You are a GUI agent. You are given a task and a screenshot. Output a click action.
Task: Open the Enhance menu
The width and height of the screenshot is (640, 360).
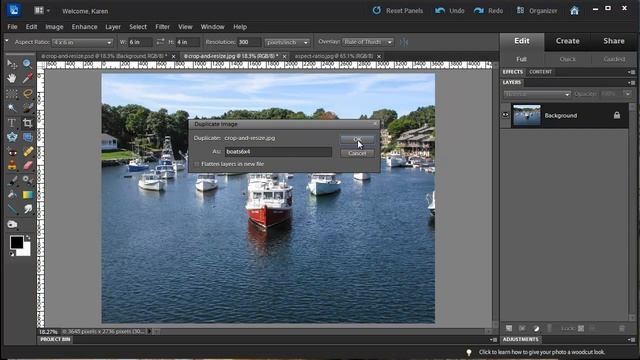[x=84, y=27]
